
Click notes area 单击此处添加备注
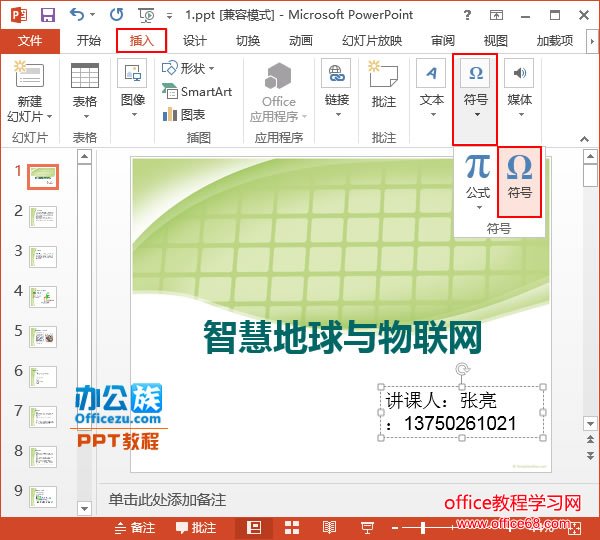pyautogui.click(x=168, y=500)
